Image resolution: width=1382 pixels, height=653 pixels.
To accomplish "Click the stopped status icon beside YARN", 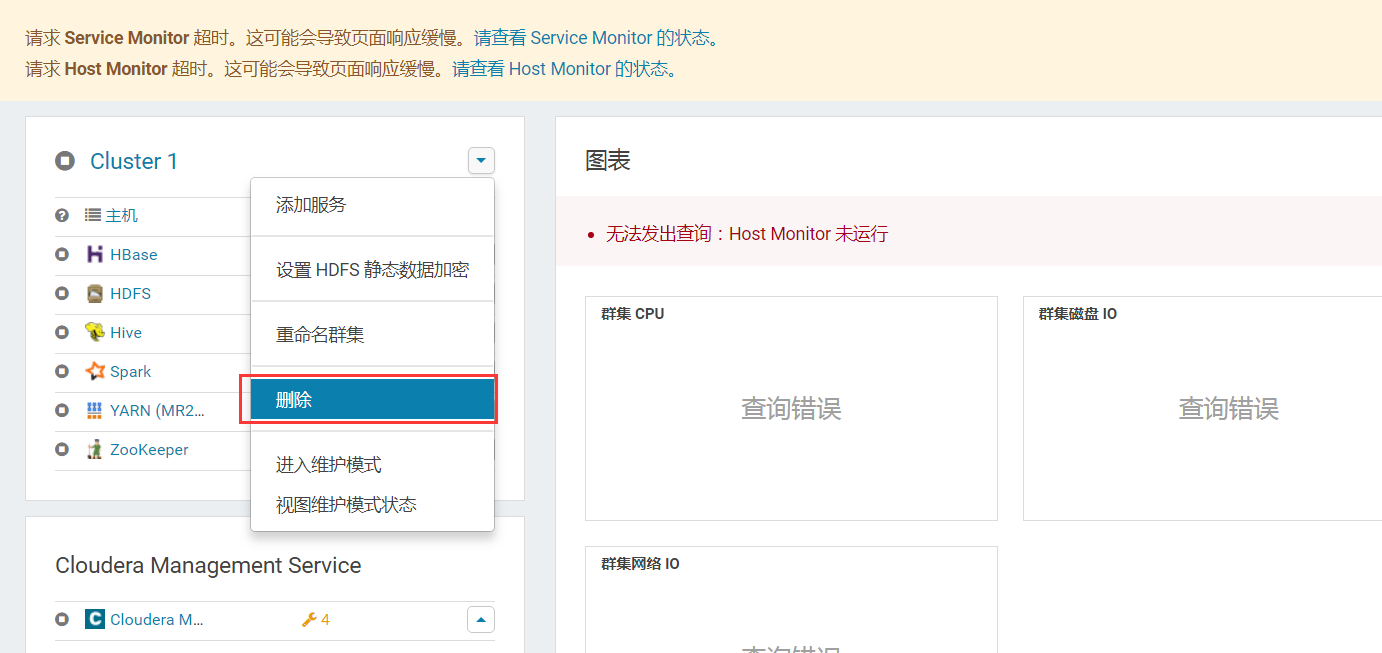I will pos(62,411).
